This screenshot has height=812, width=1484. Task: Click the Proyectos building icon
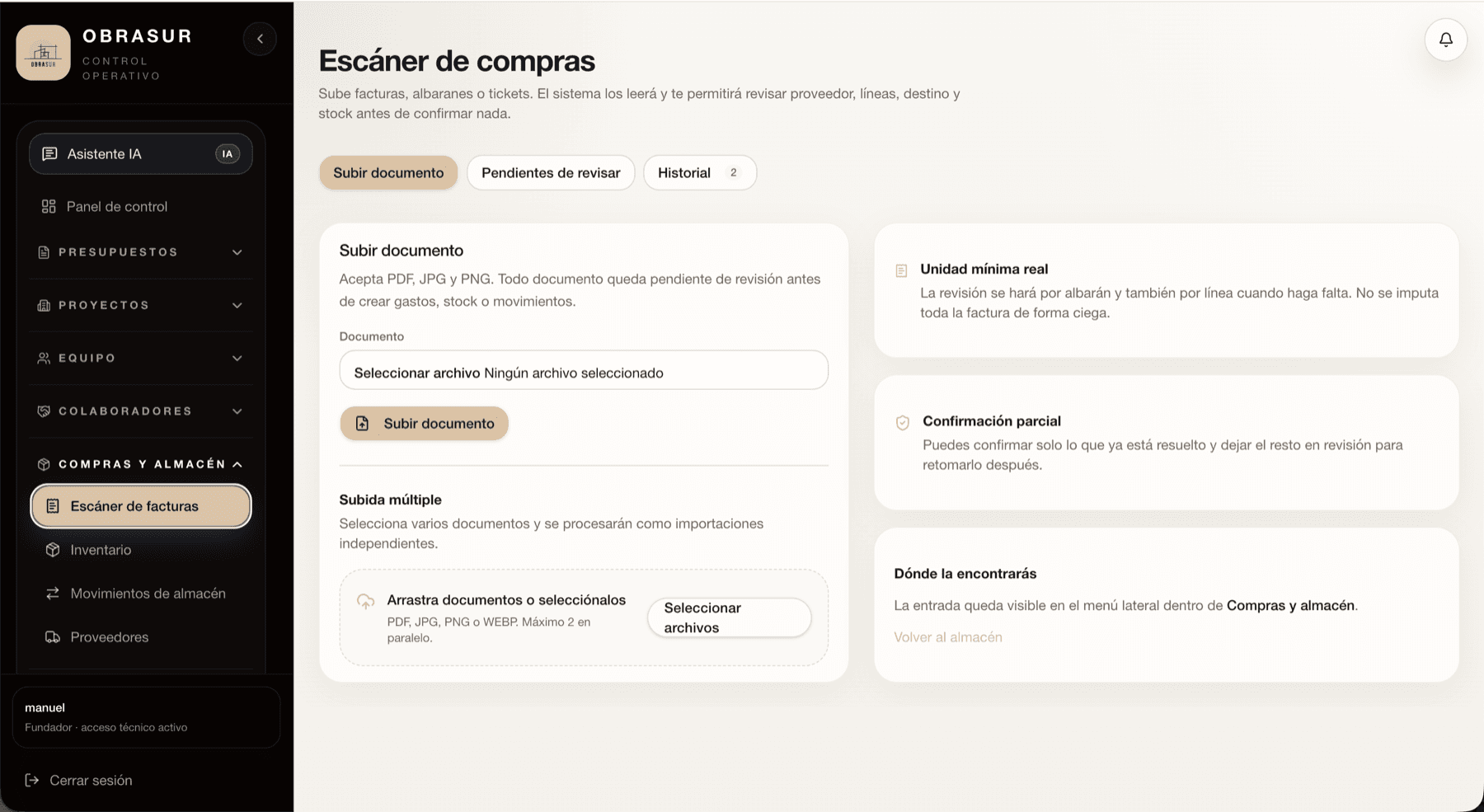point(44,305)
